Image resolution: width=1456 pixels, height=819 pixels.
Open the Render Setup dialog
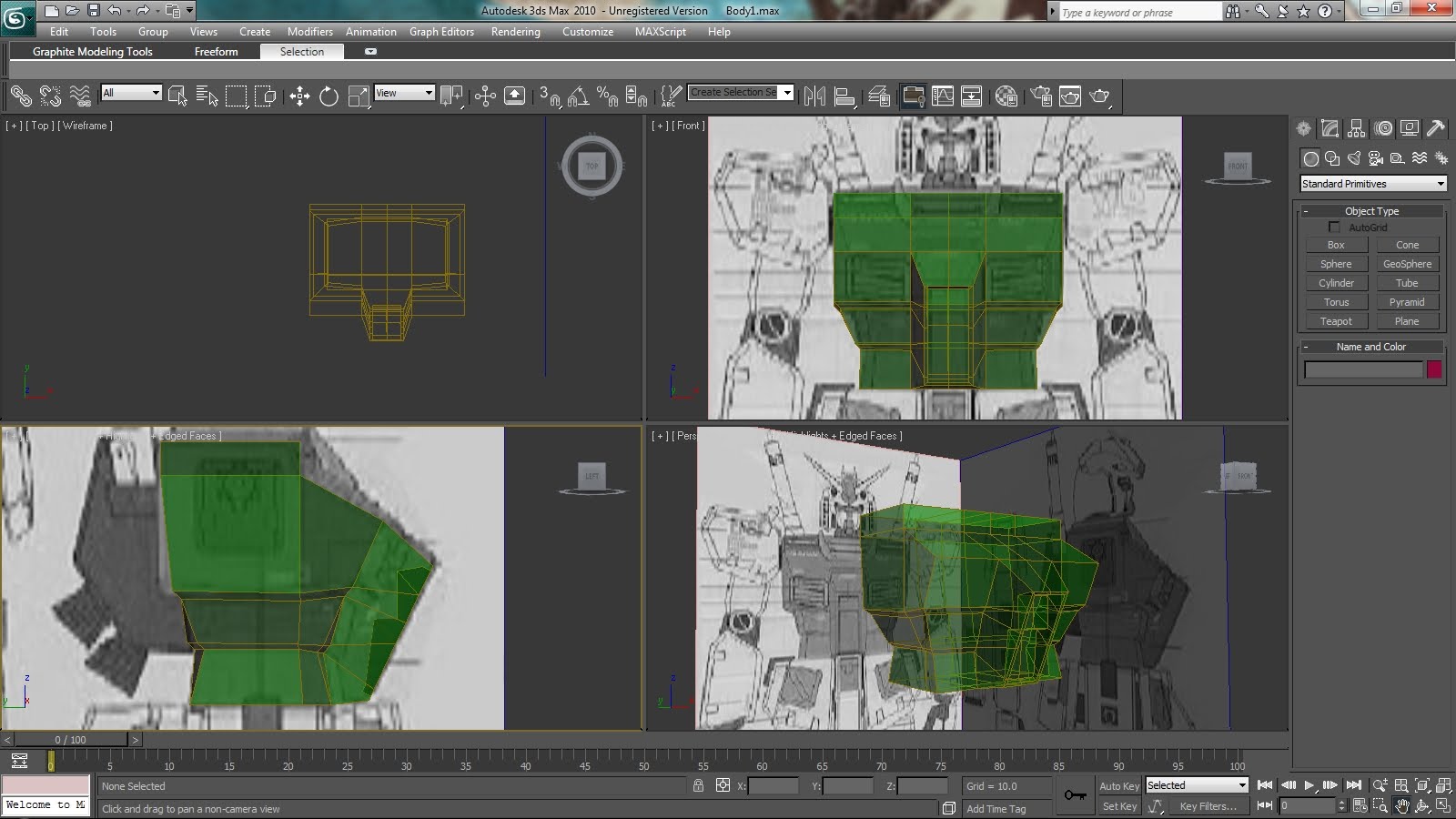[x=1041, y=96]
